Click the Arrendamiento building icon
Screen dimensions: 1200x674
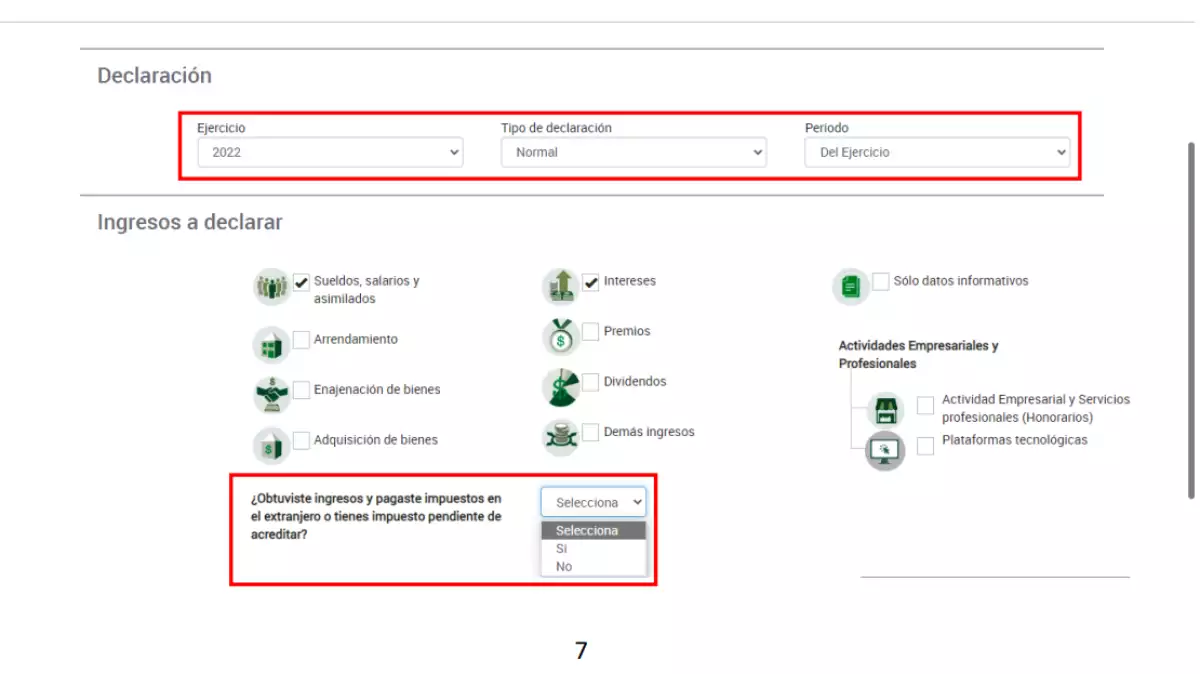click(270, 345)
